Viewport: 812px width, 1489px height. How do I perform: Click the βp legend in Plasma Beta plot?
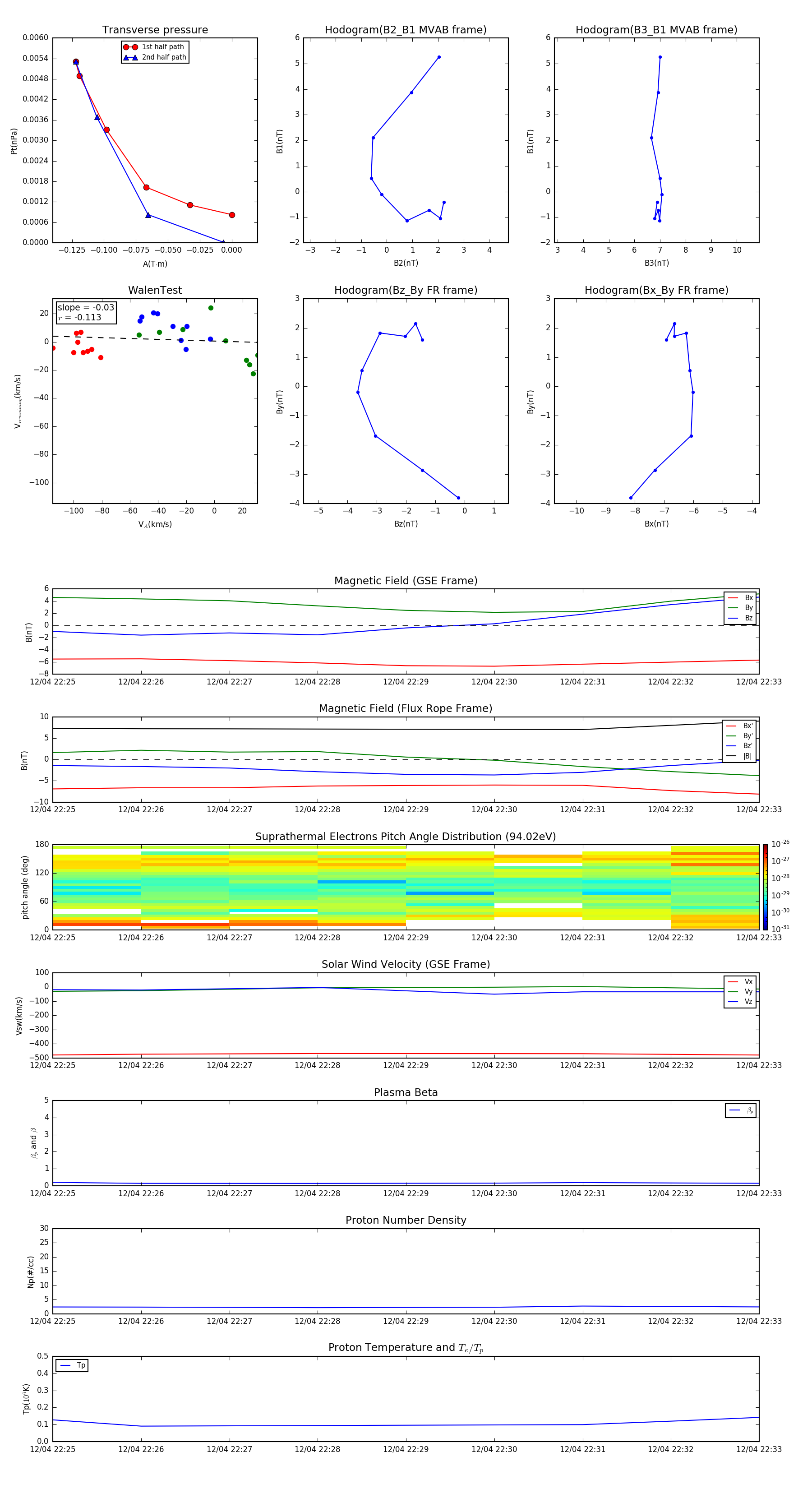point(741,1111)
